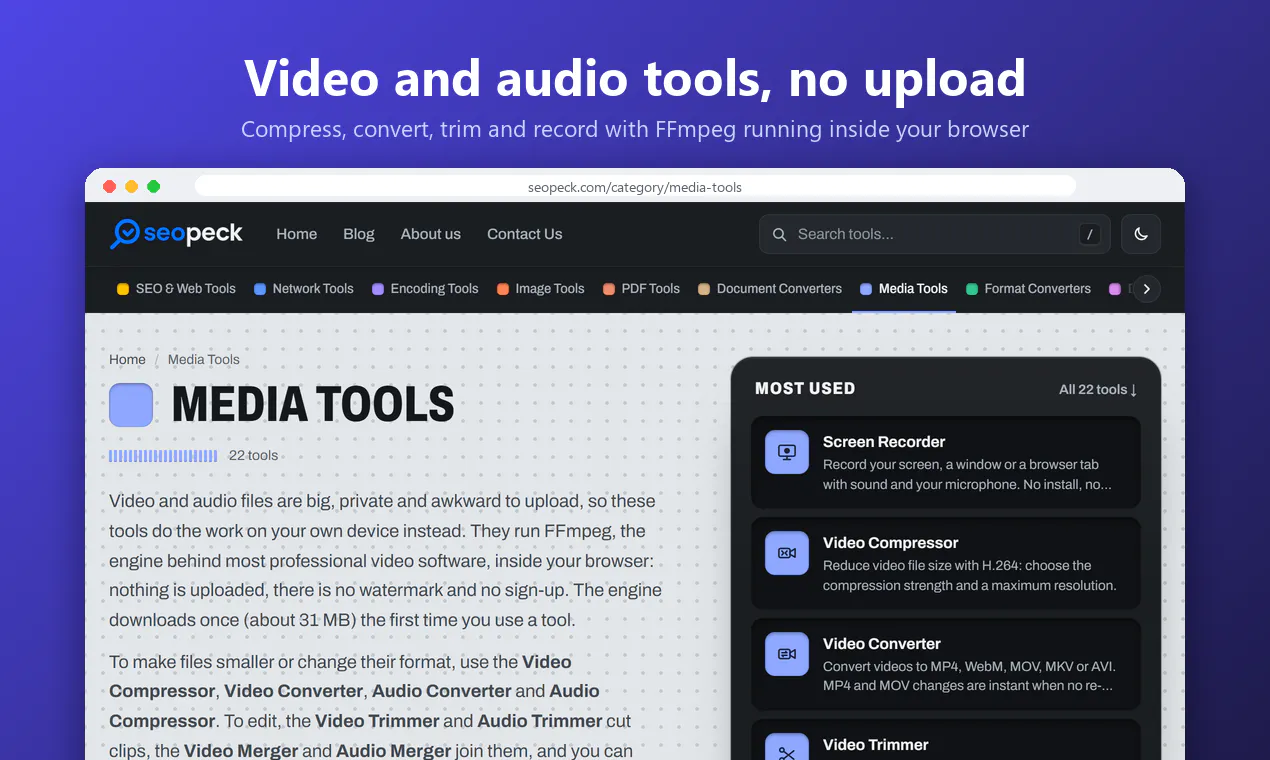
Task: Open the Screen Recorder tool icon
Action: pos(787,452)
